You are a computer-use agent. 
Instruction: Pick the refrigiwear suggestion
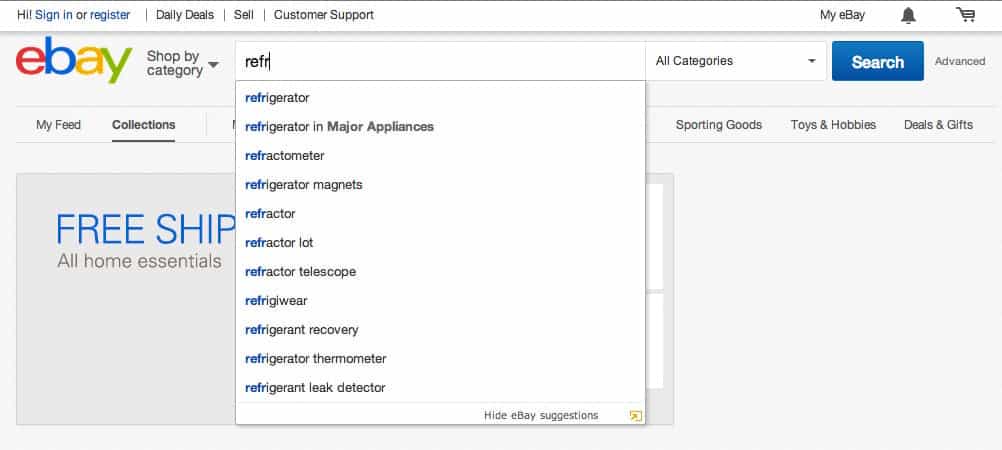440,300
